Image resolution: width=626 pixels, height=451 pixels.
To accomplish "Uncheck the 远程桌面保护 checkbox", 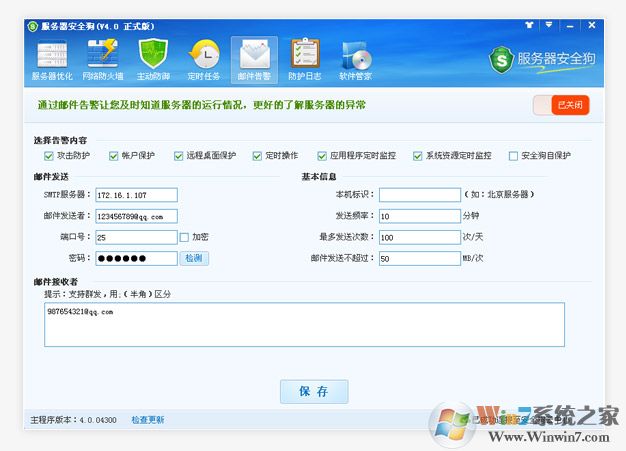I will coord(178,156).
